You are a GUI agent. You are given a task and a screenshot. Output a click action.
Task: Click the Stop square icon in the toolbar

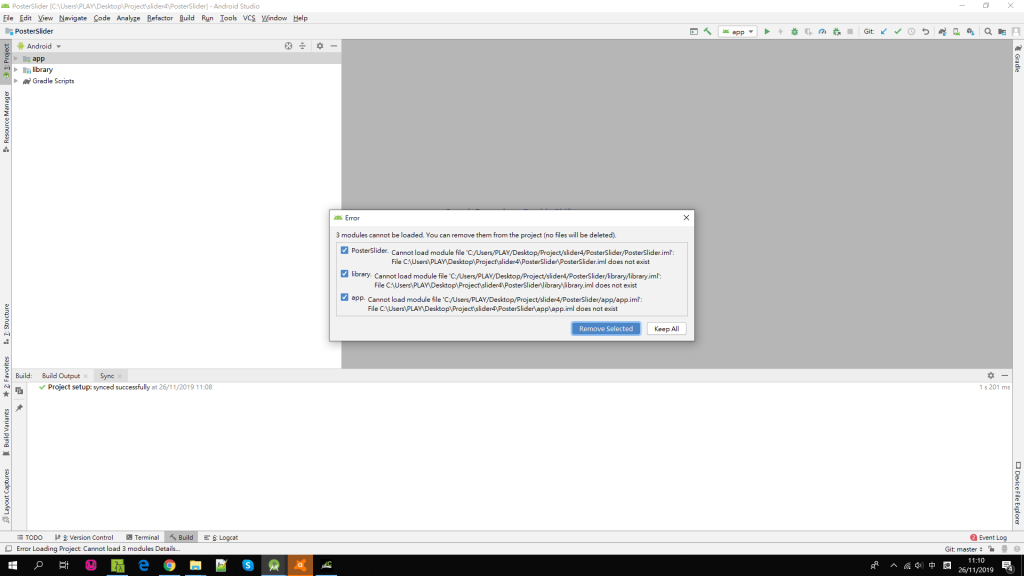pyautogui.click(x=850, y=31)
